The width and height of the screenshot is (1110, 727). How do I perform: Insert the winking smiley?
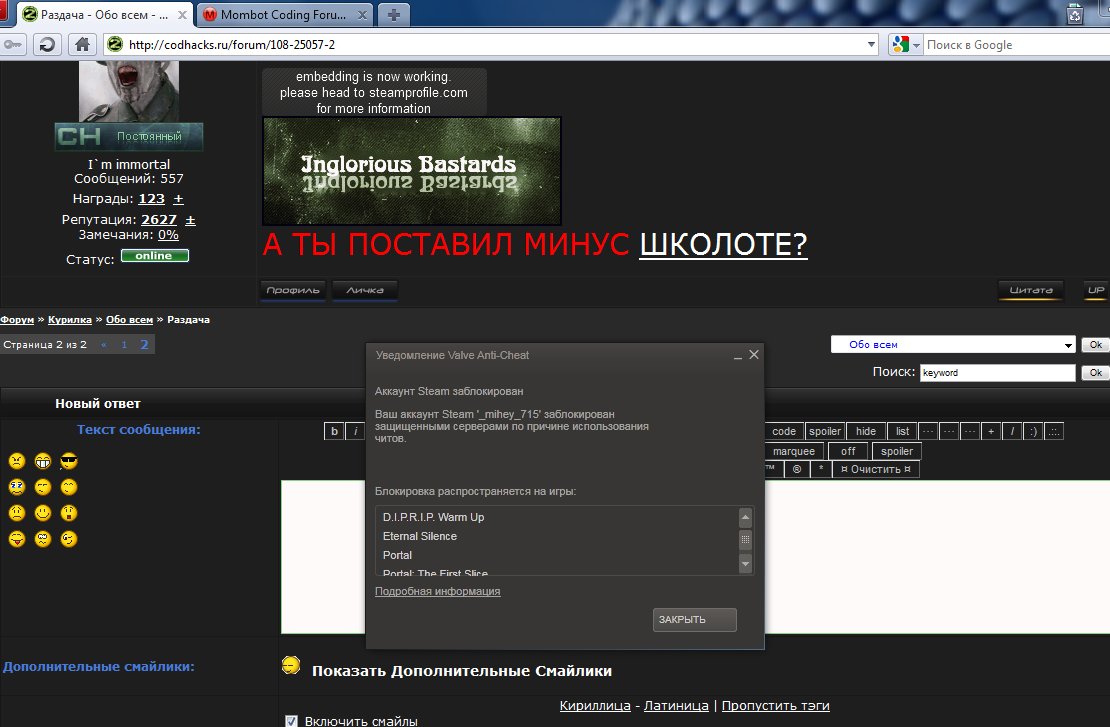tap(69, 539)
